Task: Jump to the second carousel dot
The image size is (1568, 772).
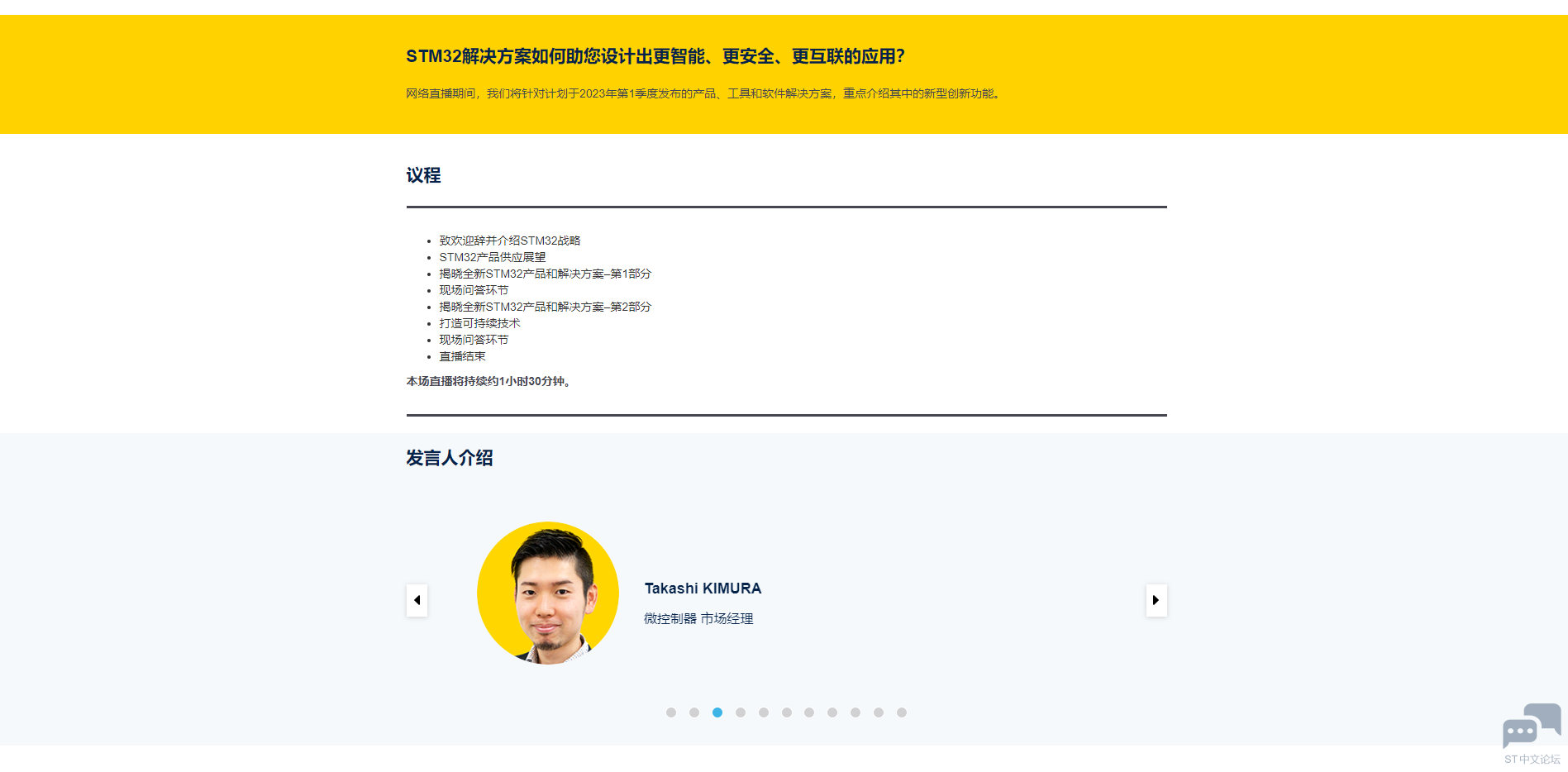Action: click(694, 712)
